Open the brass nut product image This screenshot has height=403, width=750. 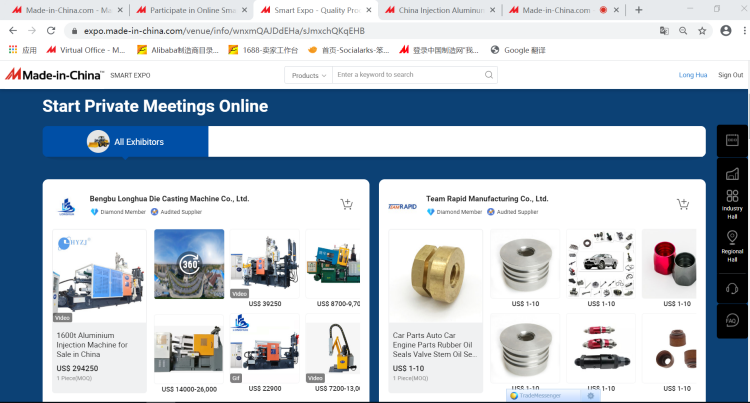[435, 276]
